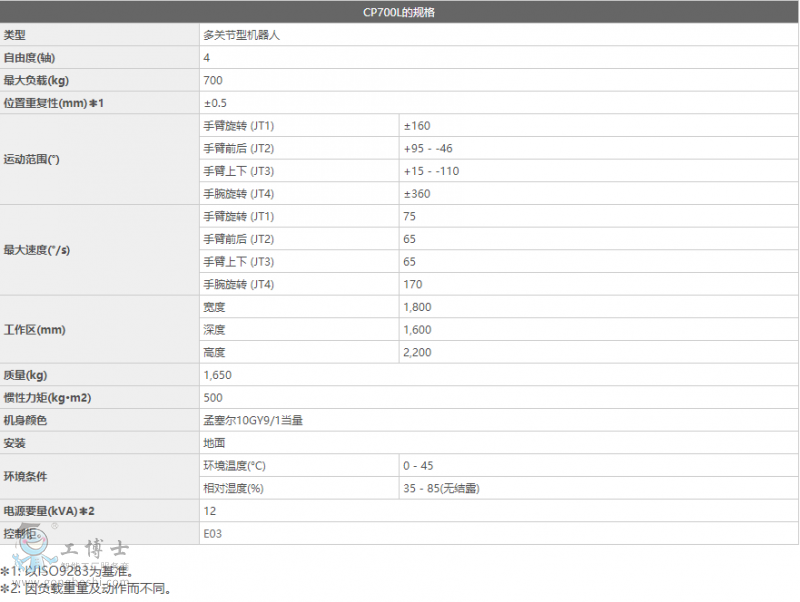
Task: Click the ±360 wrist rotation value
Action: 417,194
